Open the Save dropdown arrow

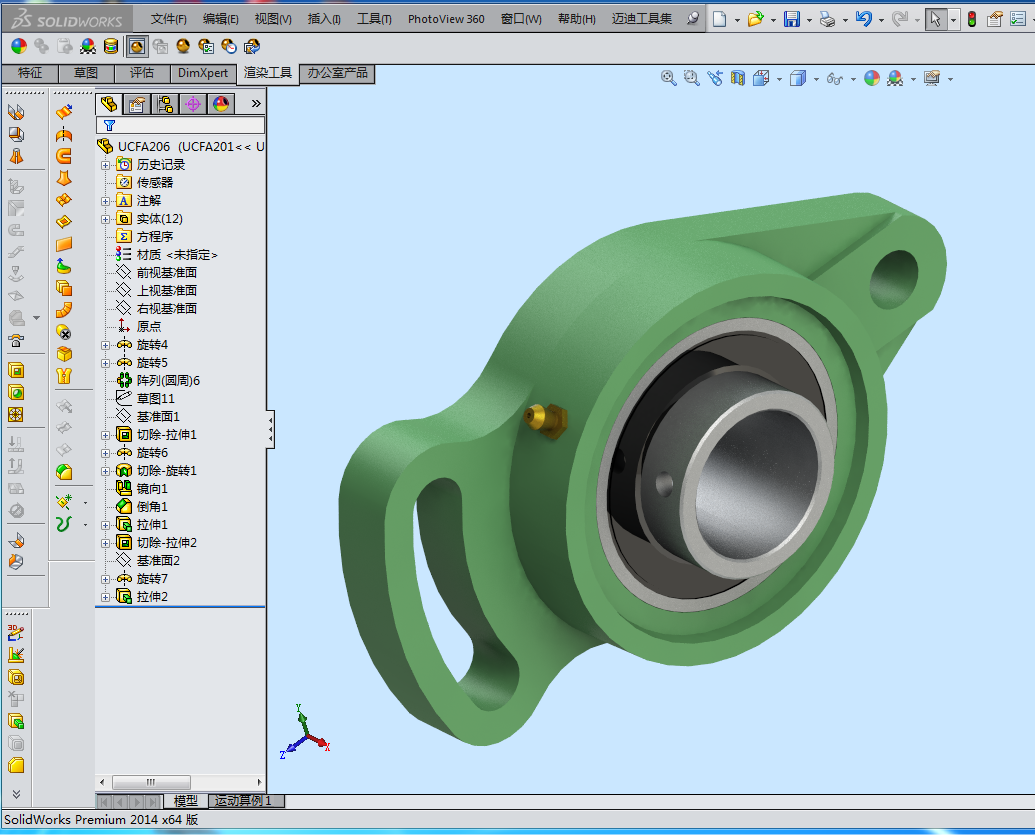pos(809,20)
